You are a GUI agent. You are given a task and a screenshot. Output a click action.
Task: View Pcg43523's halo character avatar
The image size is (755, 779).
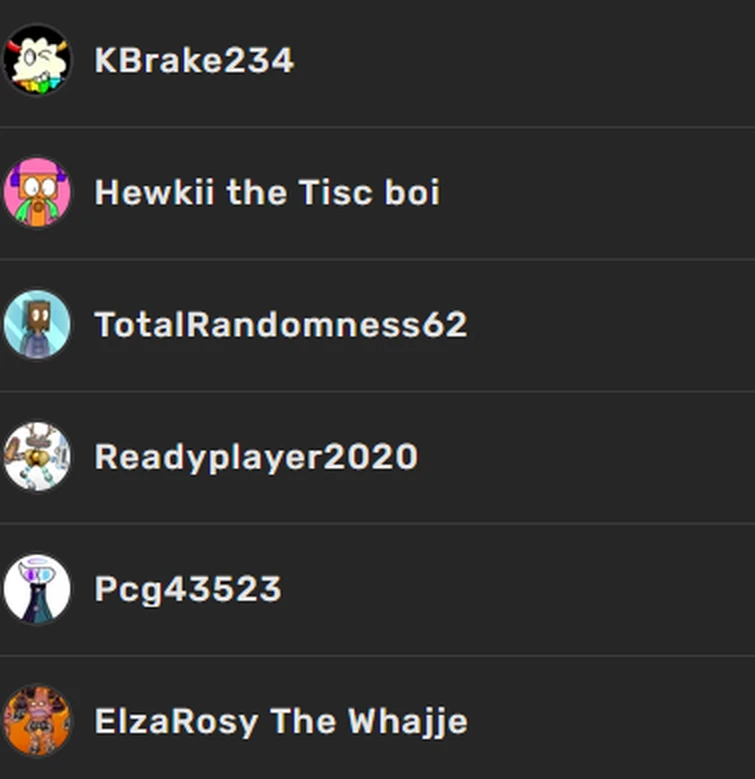pos(37,589)
